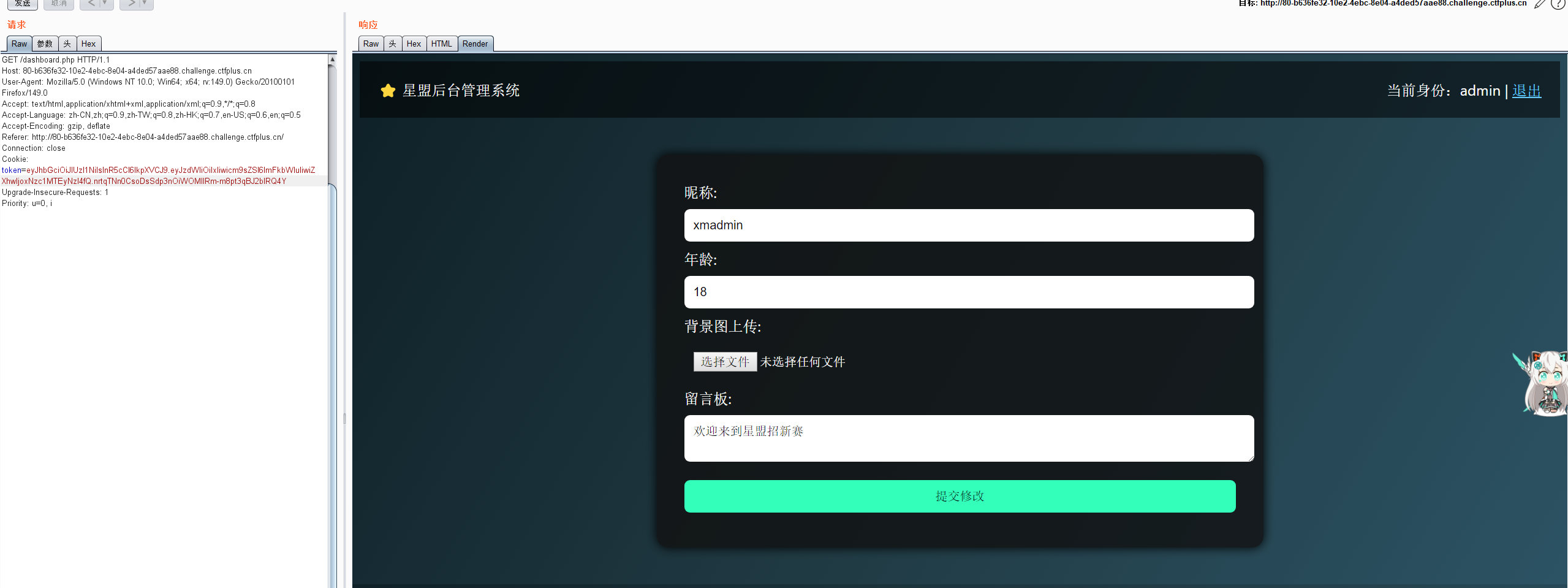Open the help question-mark icon
The image size is (1568, 588).
point(1558,4)
